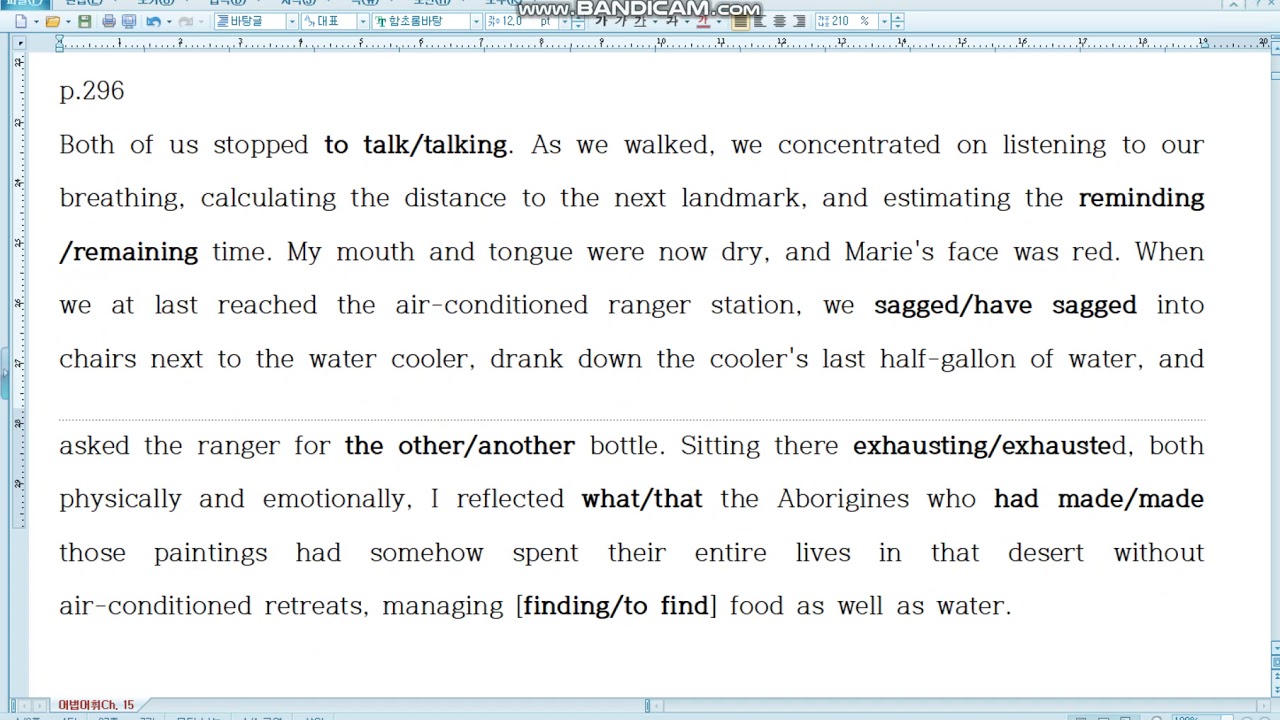Viewport: 1280px width, 720px height.
Task: Click the bold text "had made/made"
Action: (1099, 499)
